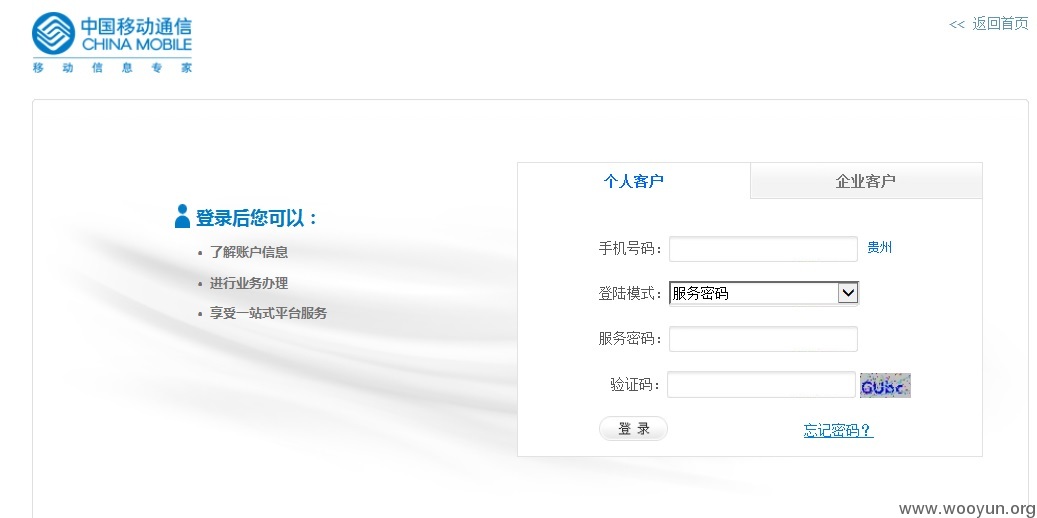The image size is (1037, 518).
Task: Switch to the 个人客户 tab
Action: (x=634, y=181)
